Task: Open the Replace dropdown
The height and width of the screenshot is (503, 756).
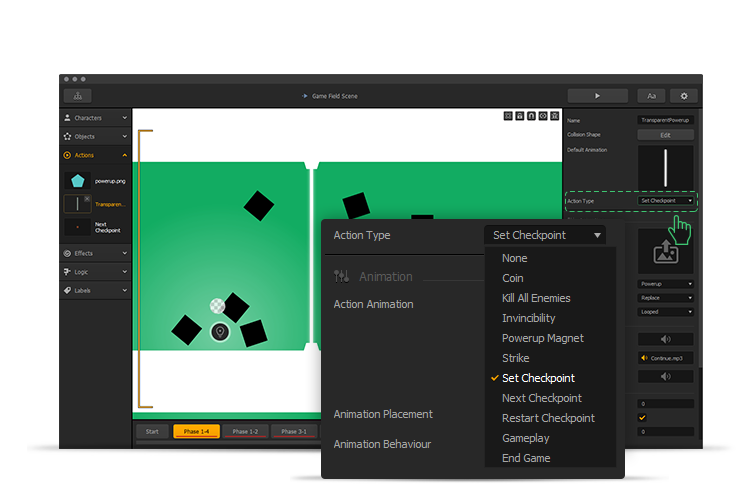Action: pyautogui.click(x=665, y=298)
